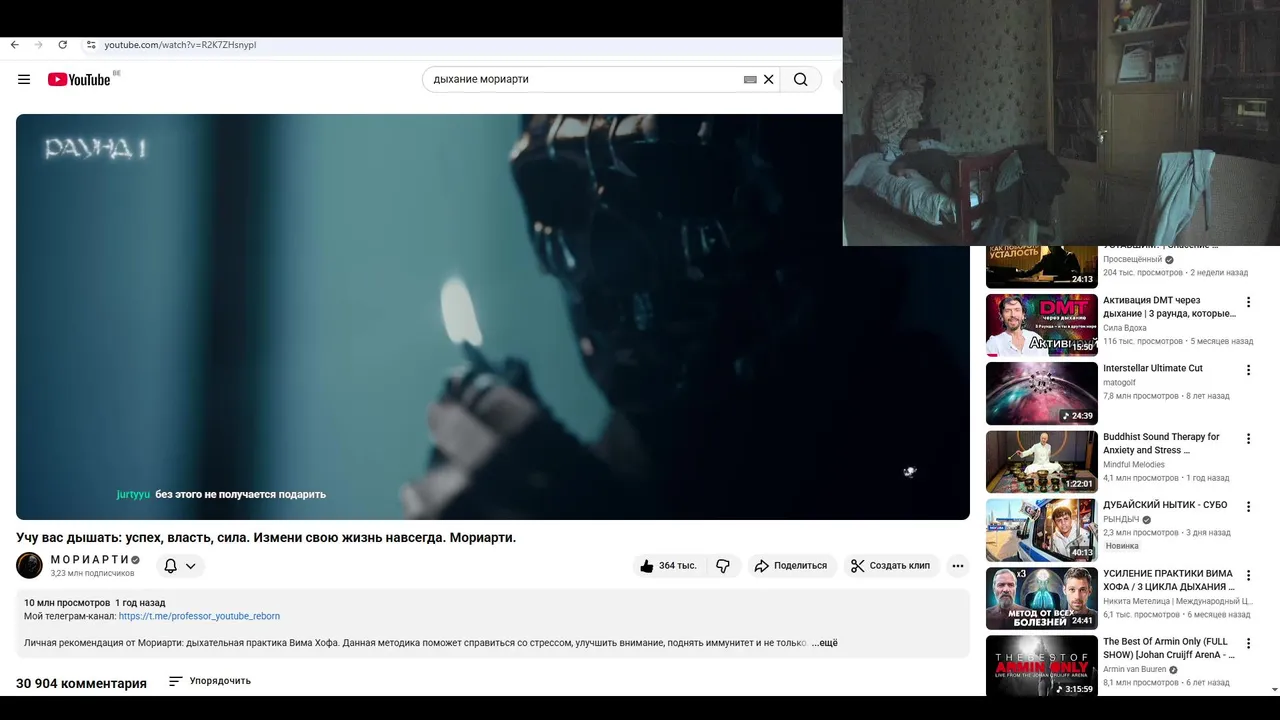Open the Buddhist Sound Therapy video thumbnail
The image size is (1280, 720).
click(1042, 462)
